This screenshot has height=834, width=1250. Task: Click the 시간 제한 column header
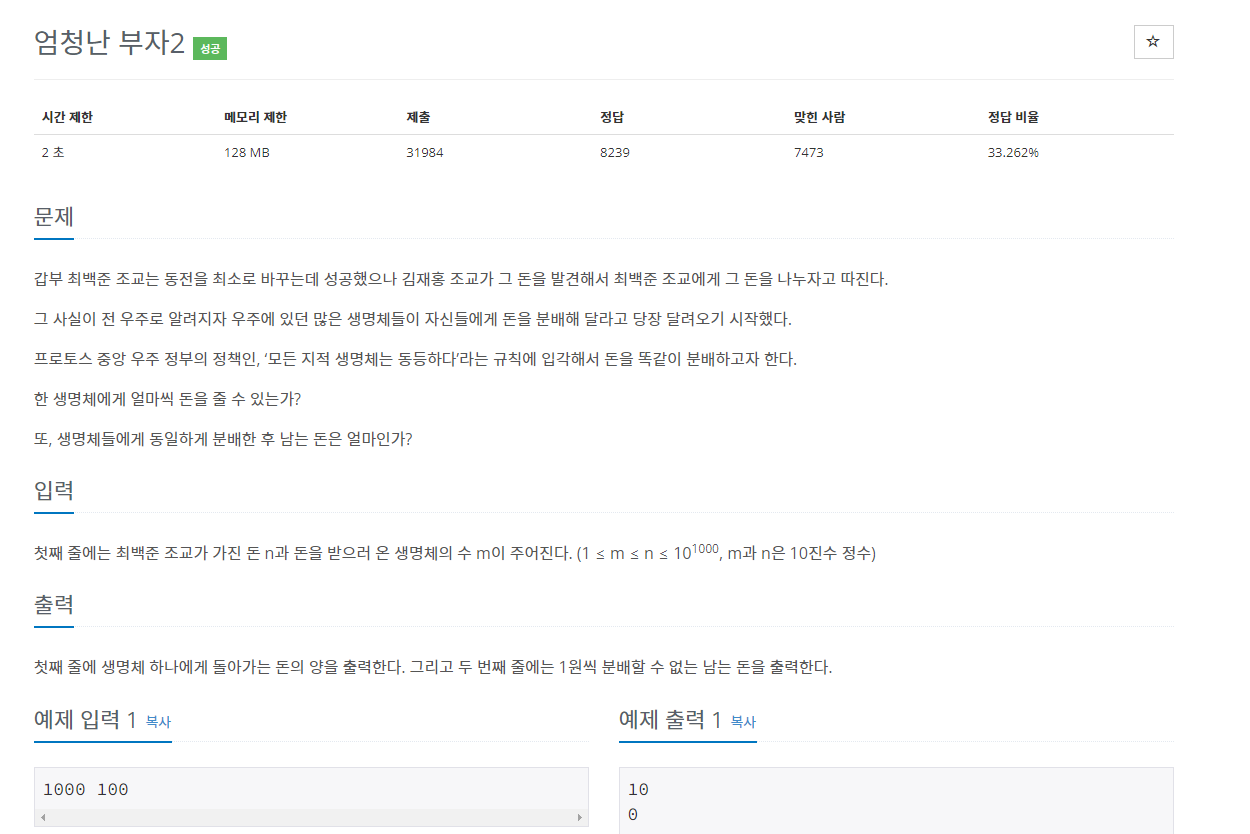[67, 117]
